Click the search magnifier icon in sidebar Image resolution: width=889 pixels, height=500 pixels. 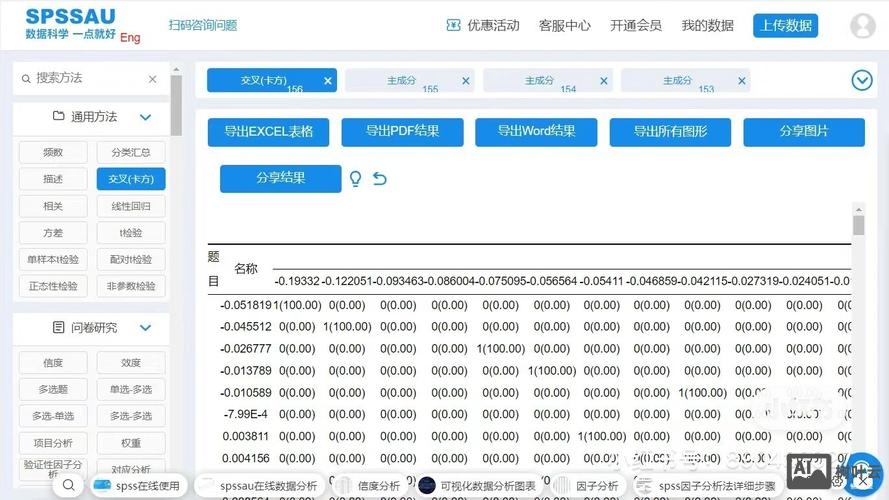[x=26, y=79]
